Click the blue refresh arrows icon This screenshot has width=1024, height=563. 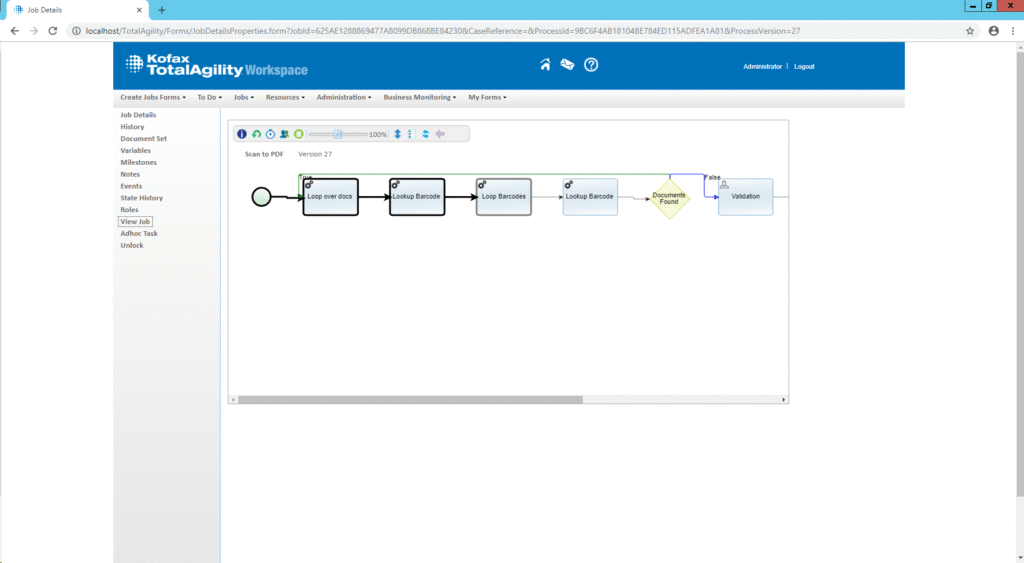pos(425,134)
